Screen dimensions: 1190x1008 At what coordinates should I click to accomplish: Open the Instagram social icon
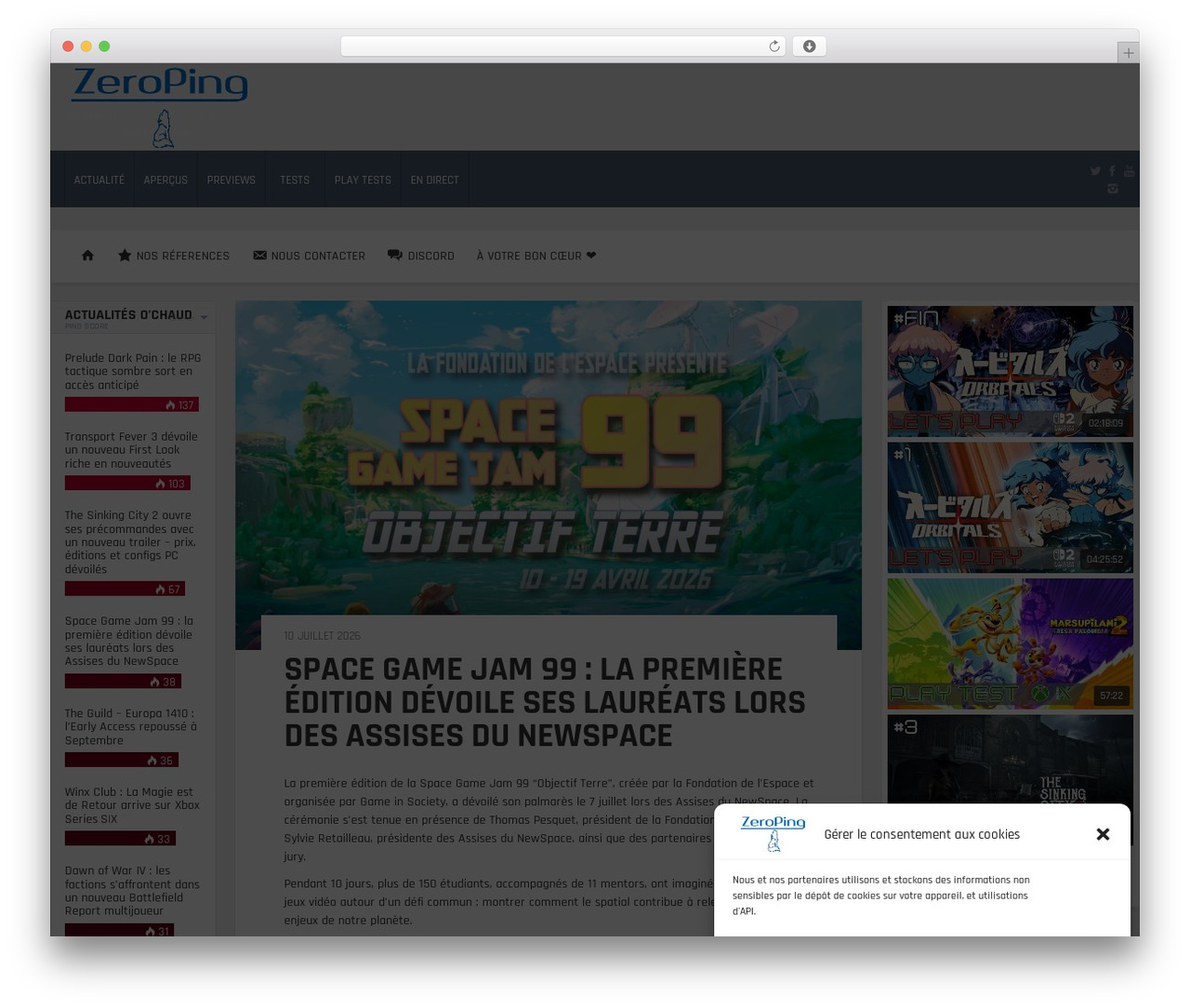1112,189
